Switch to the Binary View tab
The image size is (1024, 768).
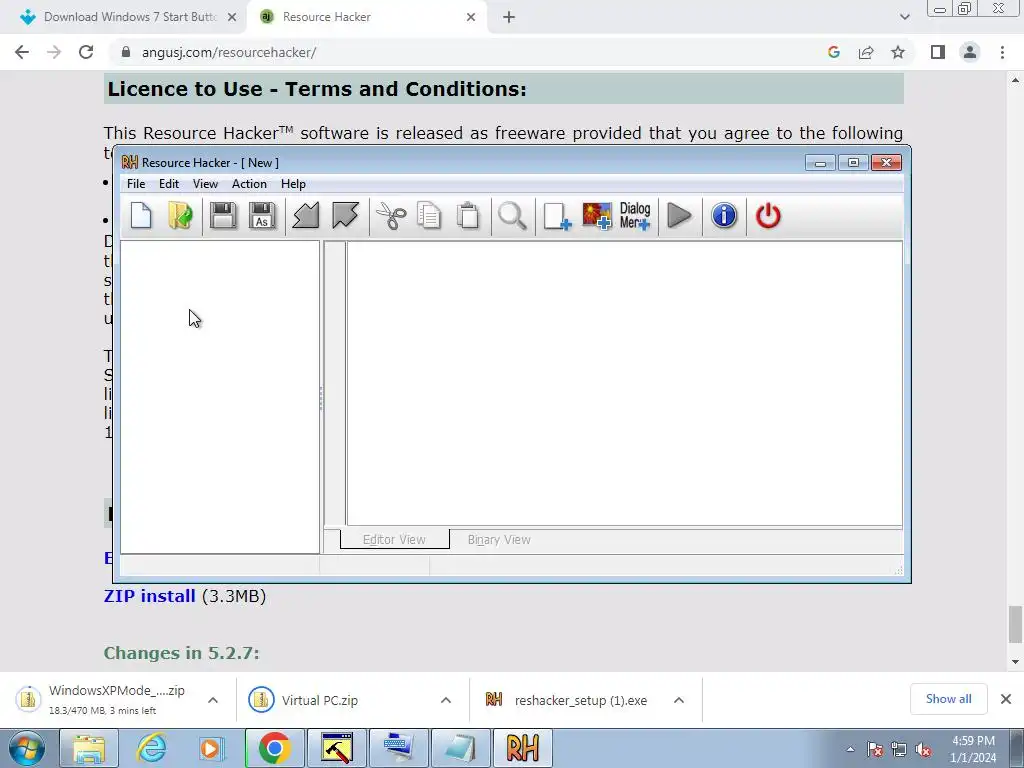tap(499, 539)
